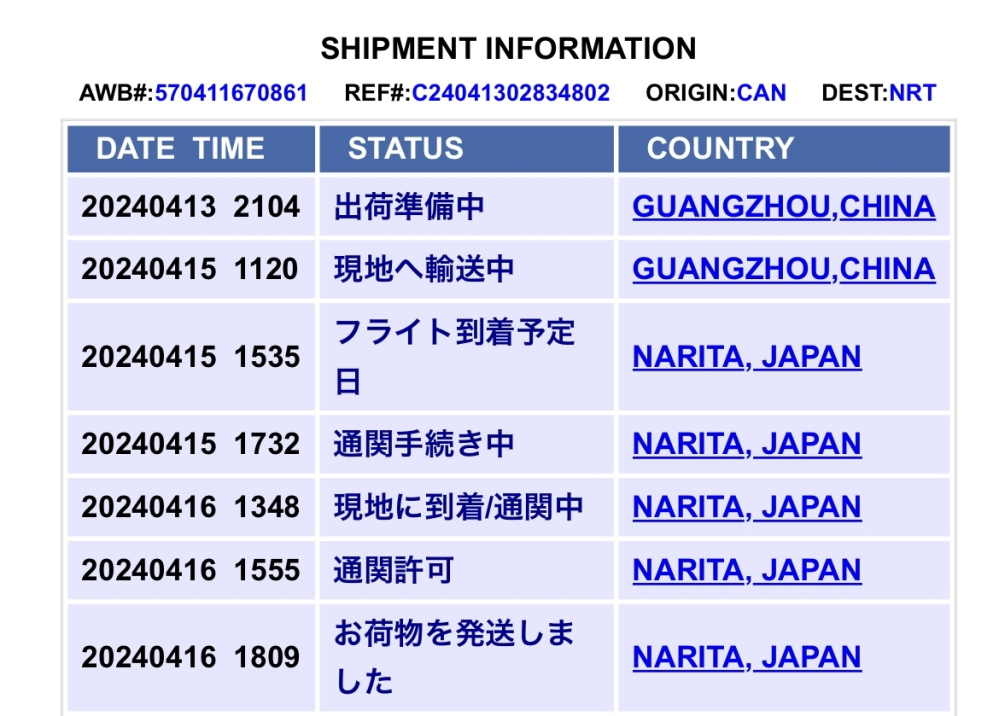Click the お荷物を発送しました status cell
The width and height of the screenshot is (999, 716).
tap(466, 657)
